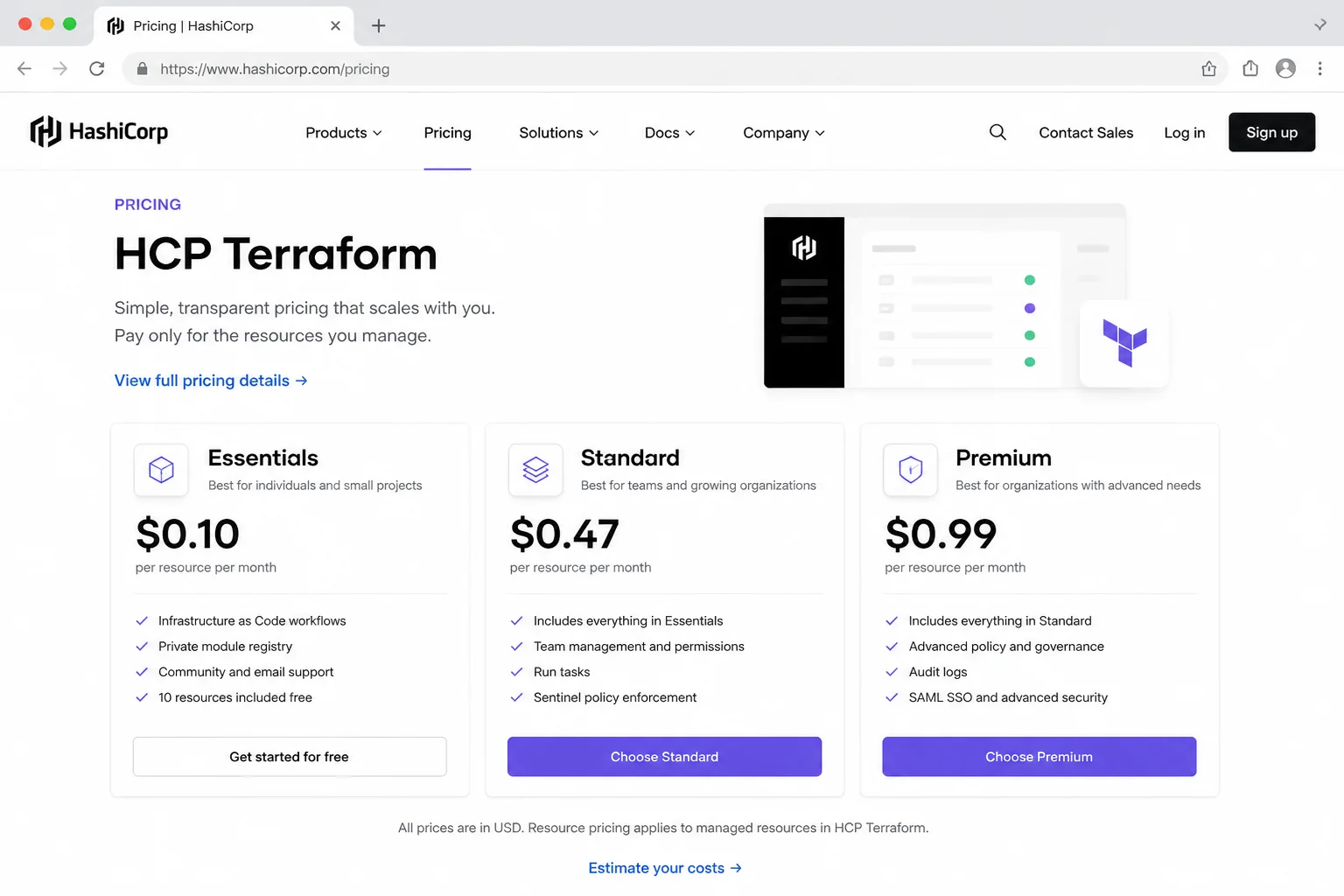The height and width of the screenshot is (896, 1344).
Task: Click the $0.47 Standard price
Action: [564, 534]
